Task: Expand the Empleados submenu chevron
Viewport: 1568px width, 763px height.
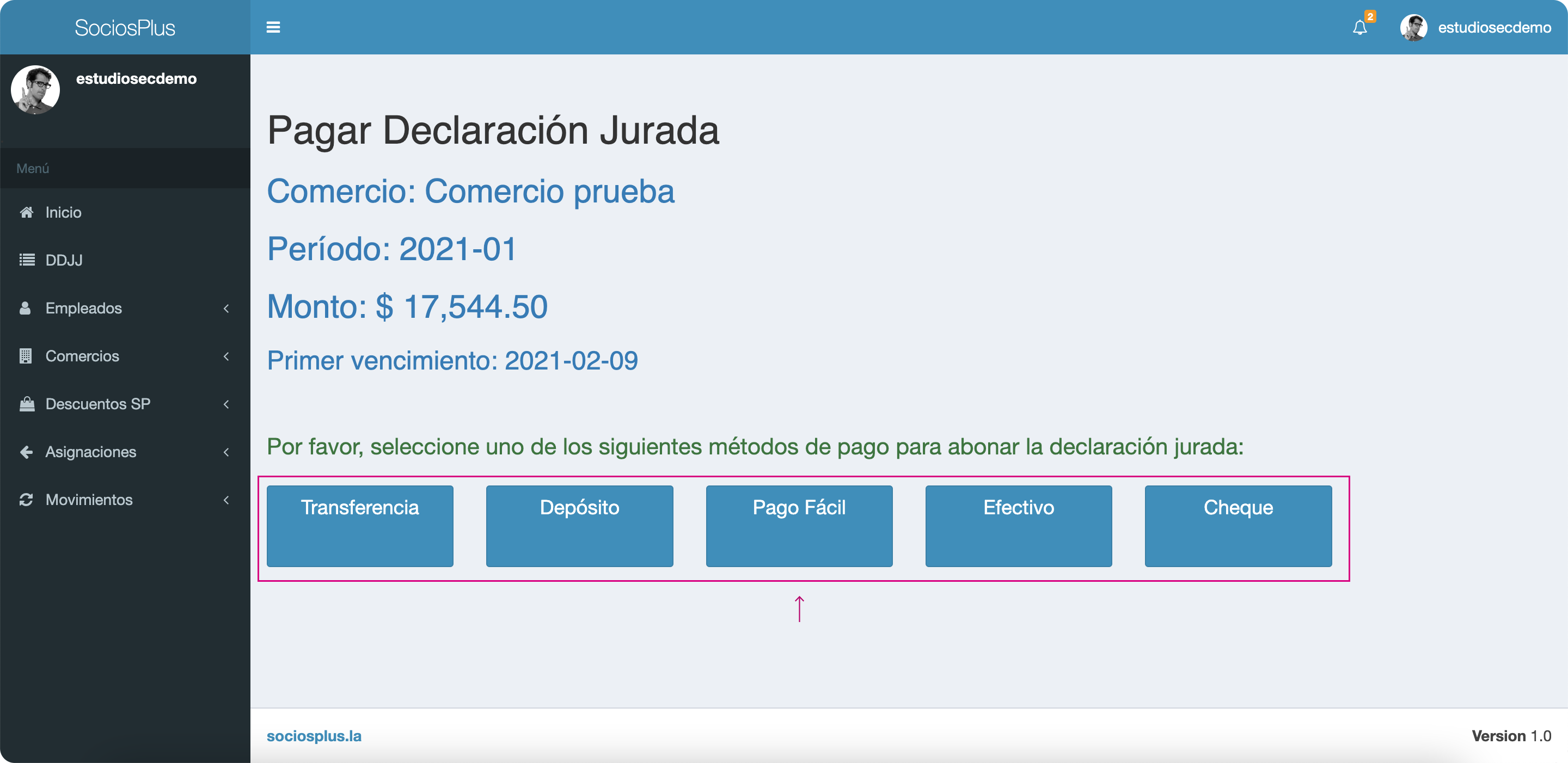Action: click(226, 309)
